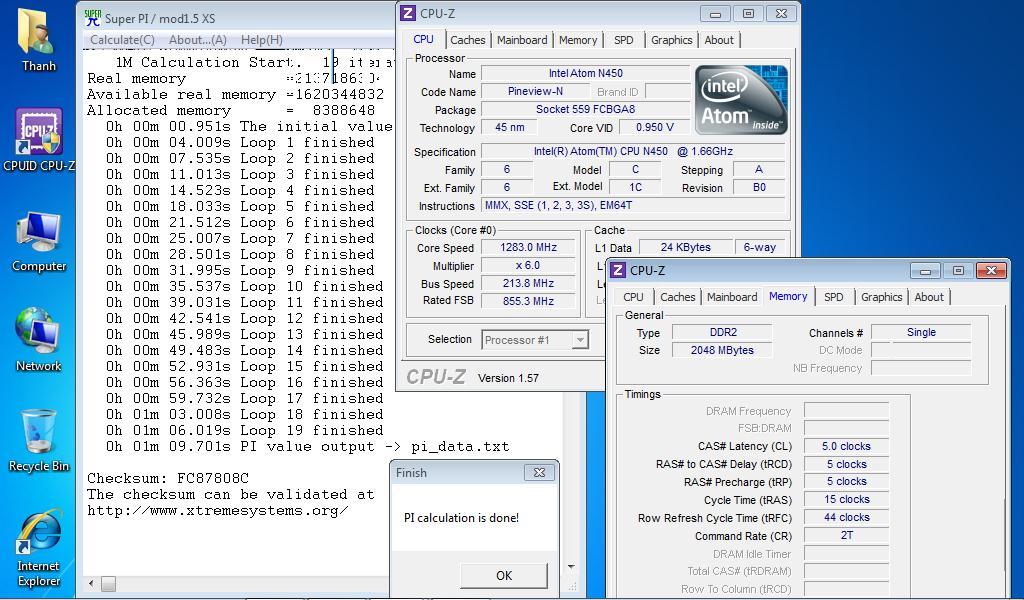The image size is (1024, 600).
Task: Click the Intel Atom inside logo
Action: (741, 99)
